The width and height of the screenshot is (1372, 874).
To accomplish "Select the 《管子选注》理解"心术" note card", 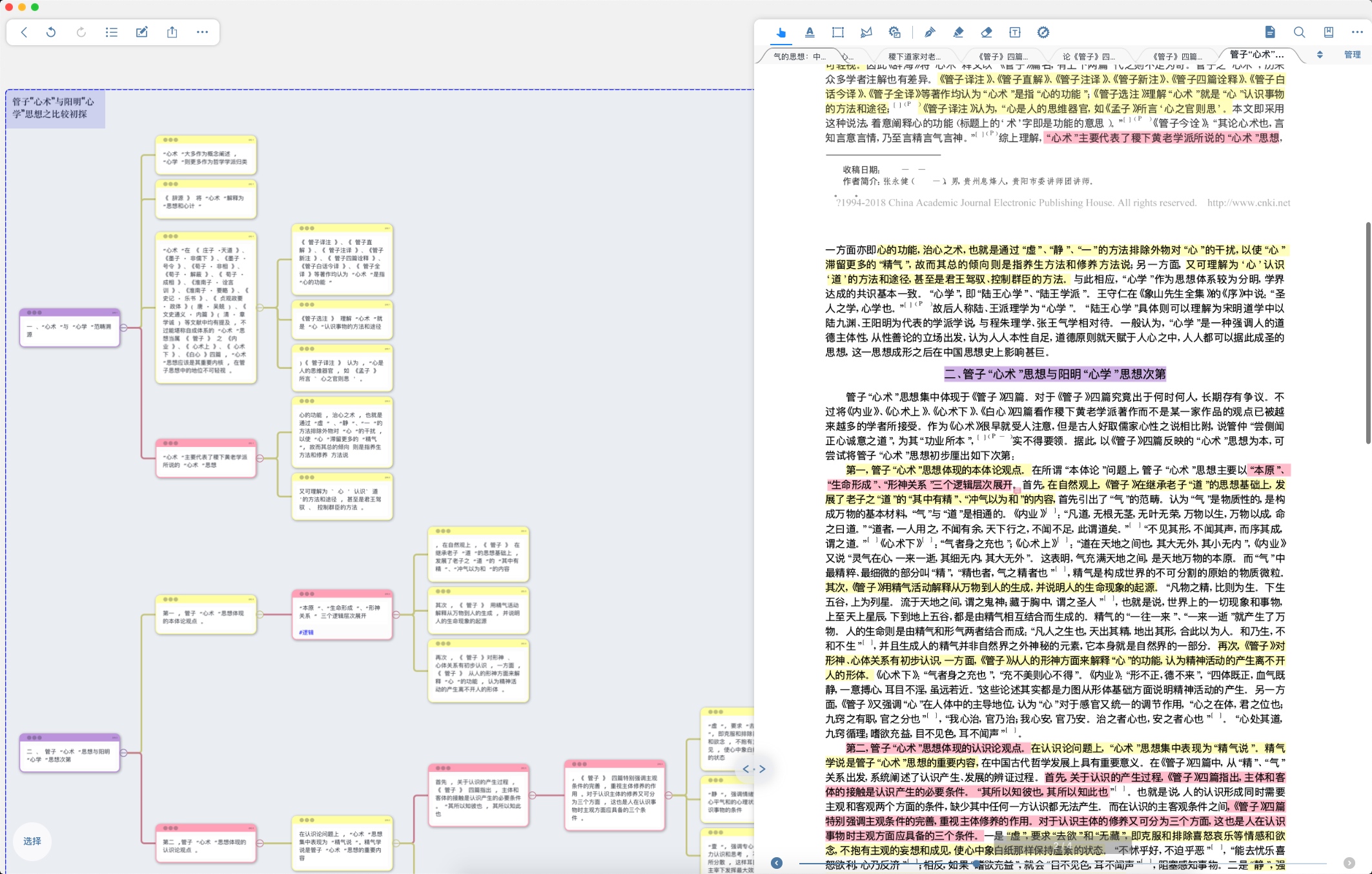I will [x=342, y=320].
